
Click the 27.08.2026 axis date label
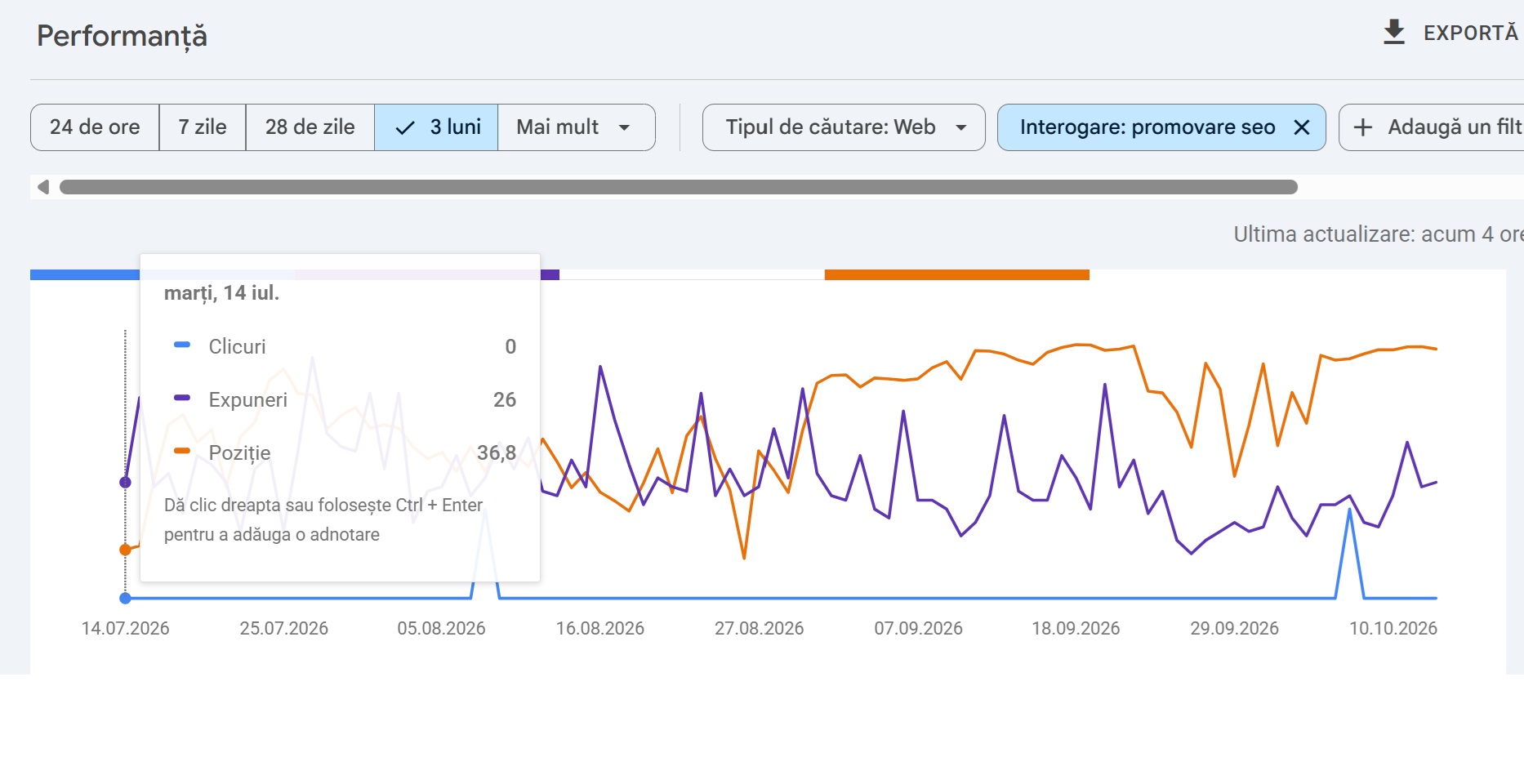(x=759, y=628)
